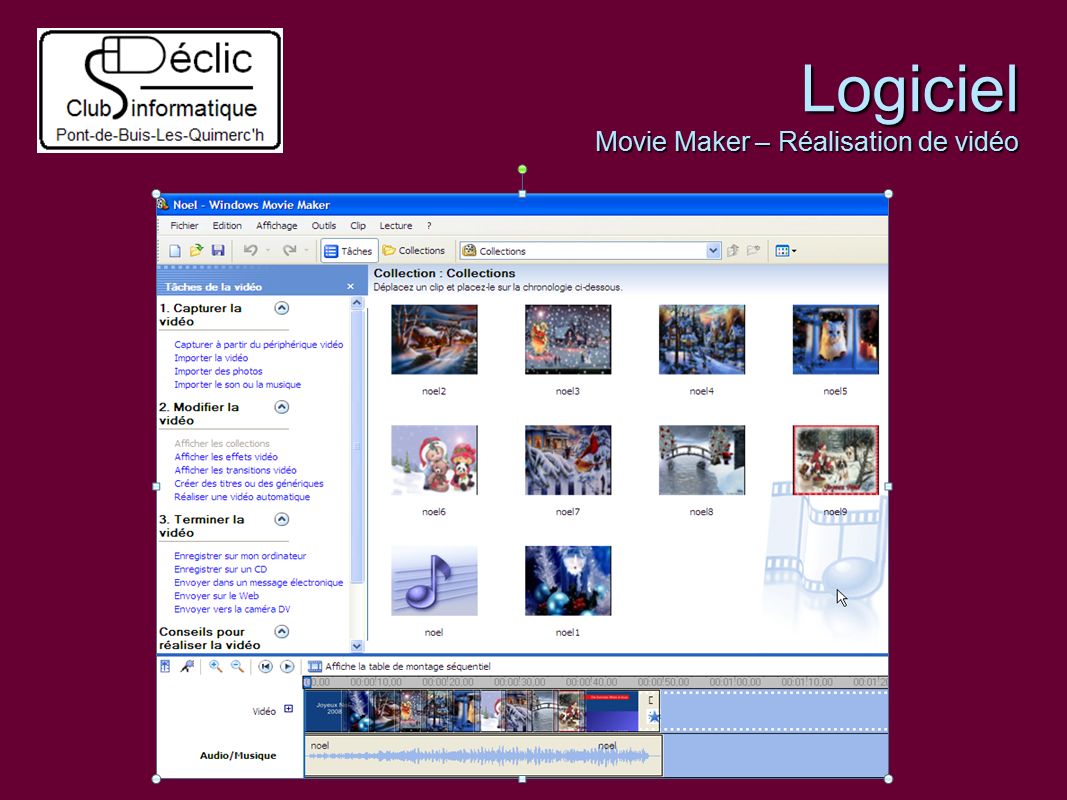The image size is (1067, 800).
Task: Open a project via the folder icon
Action: click(x=197, y=251)
